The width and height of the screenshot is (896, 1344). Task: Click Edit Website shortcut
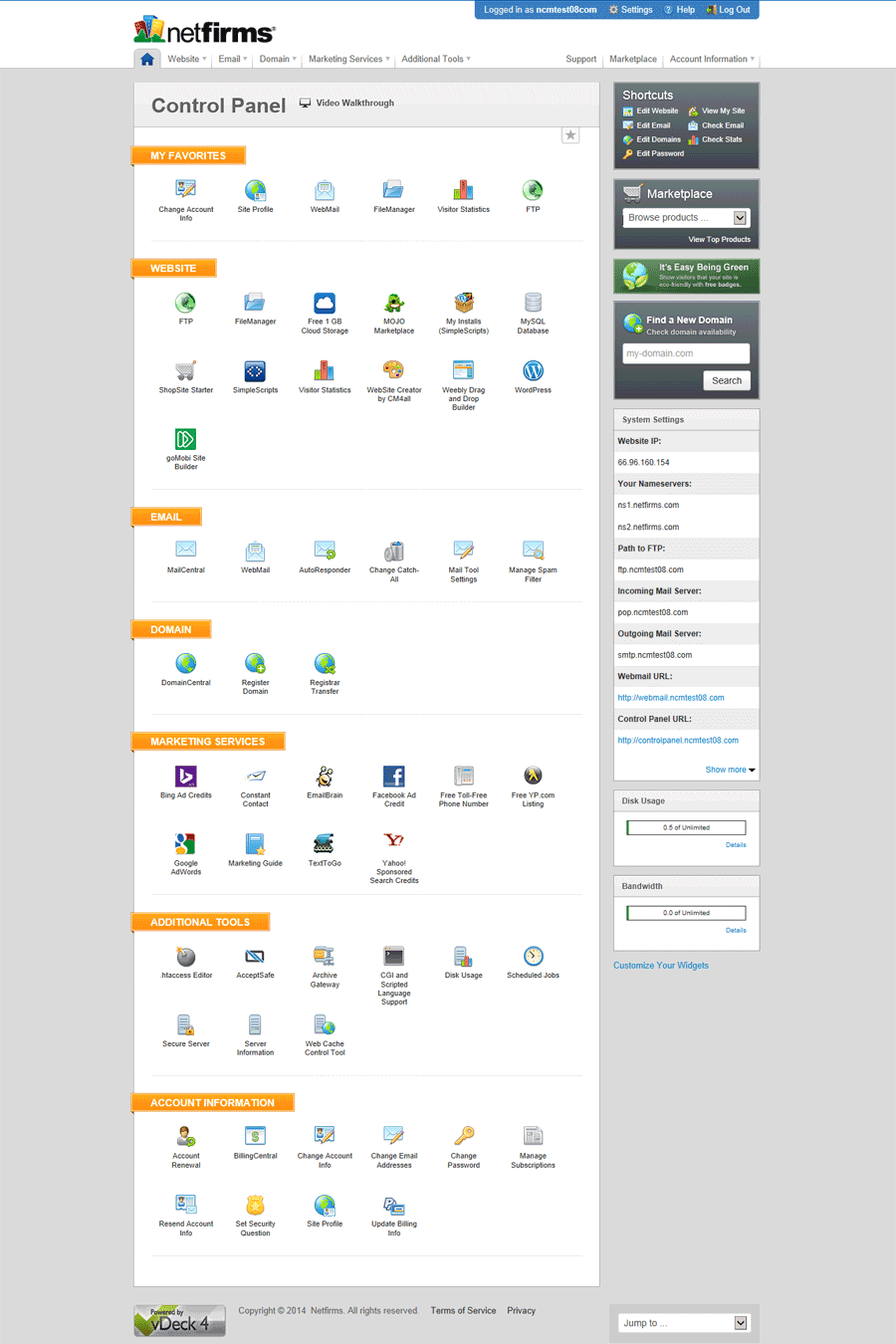click(651, 112)
